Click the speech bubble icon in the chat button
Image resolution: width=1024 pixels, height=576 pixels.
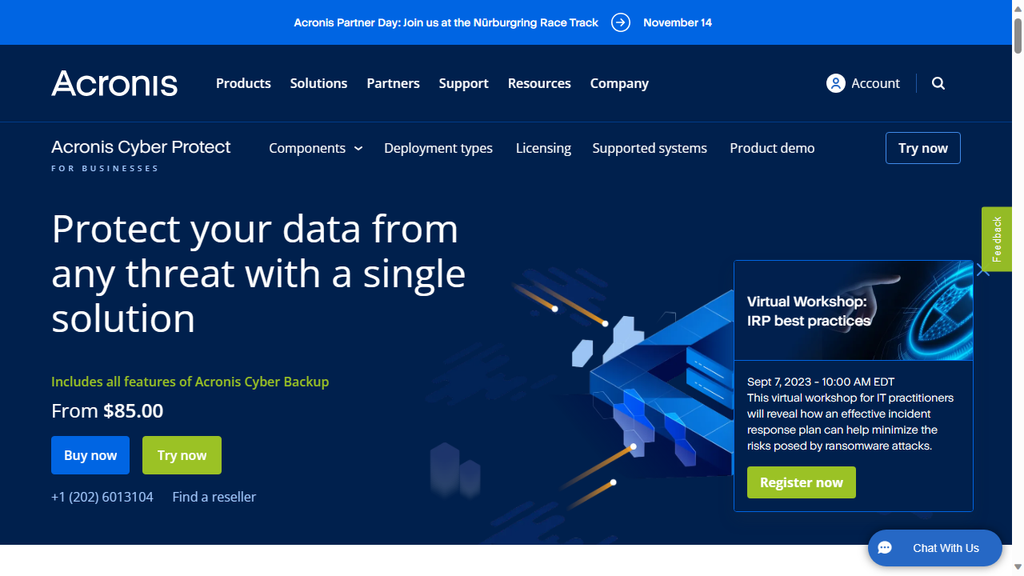pos(884,548)
